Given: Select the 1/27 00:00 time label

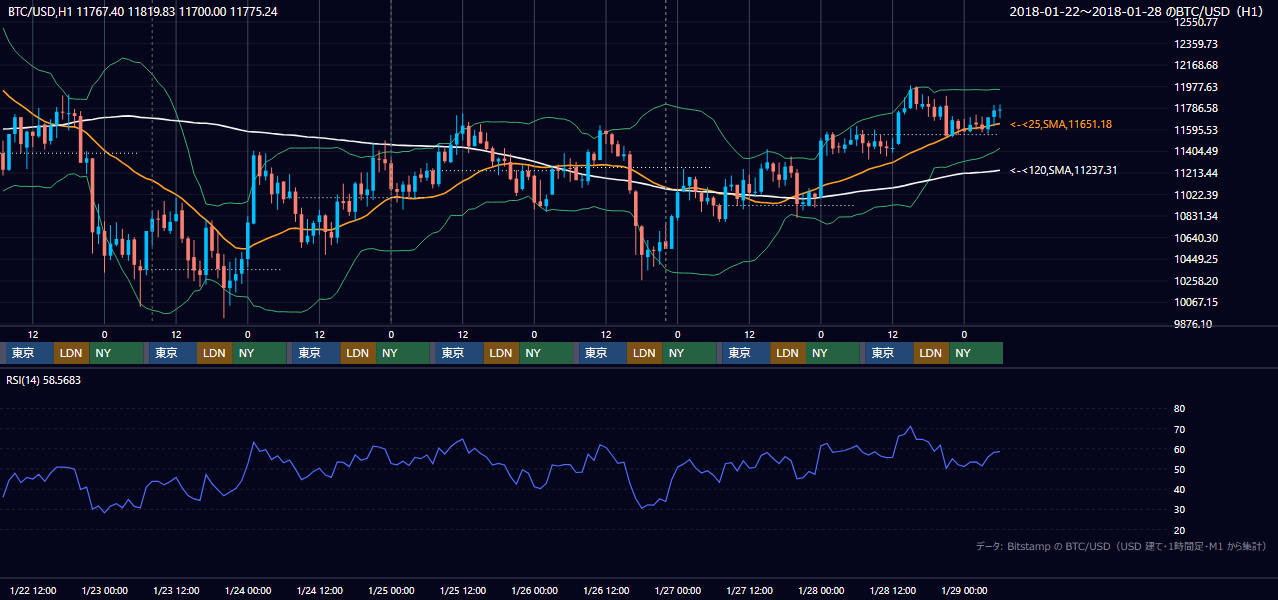Looking at the screenshot, I should (677, 590).
